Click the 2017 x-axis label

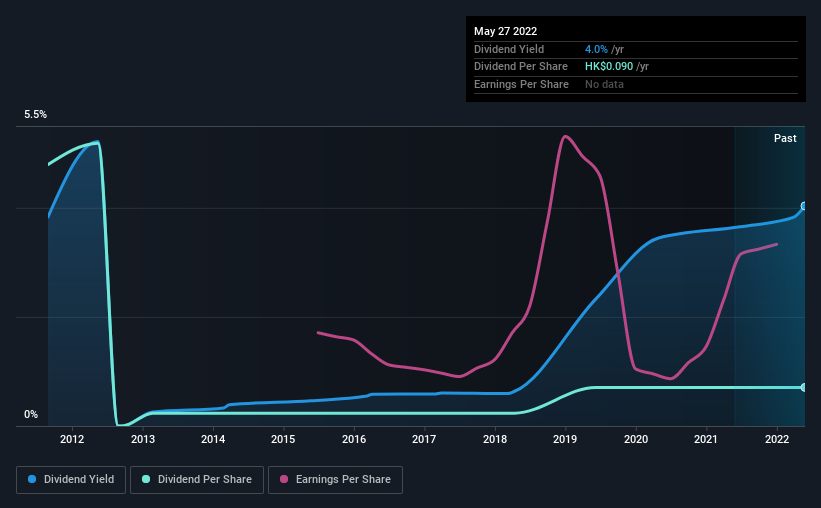[424, 439]
